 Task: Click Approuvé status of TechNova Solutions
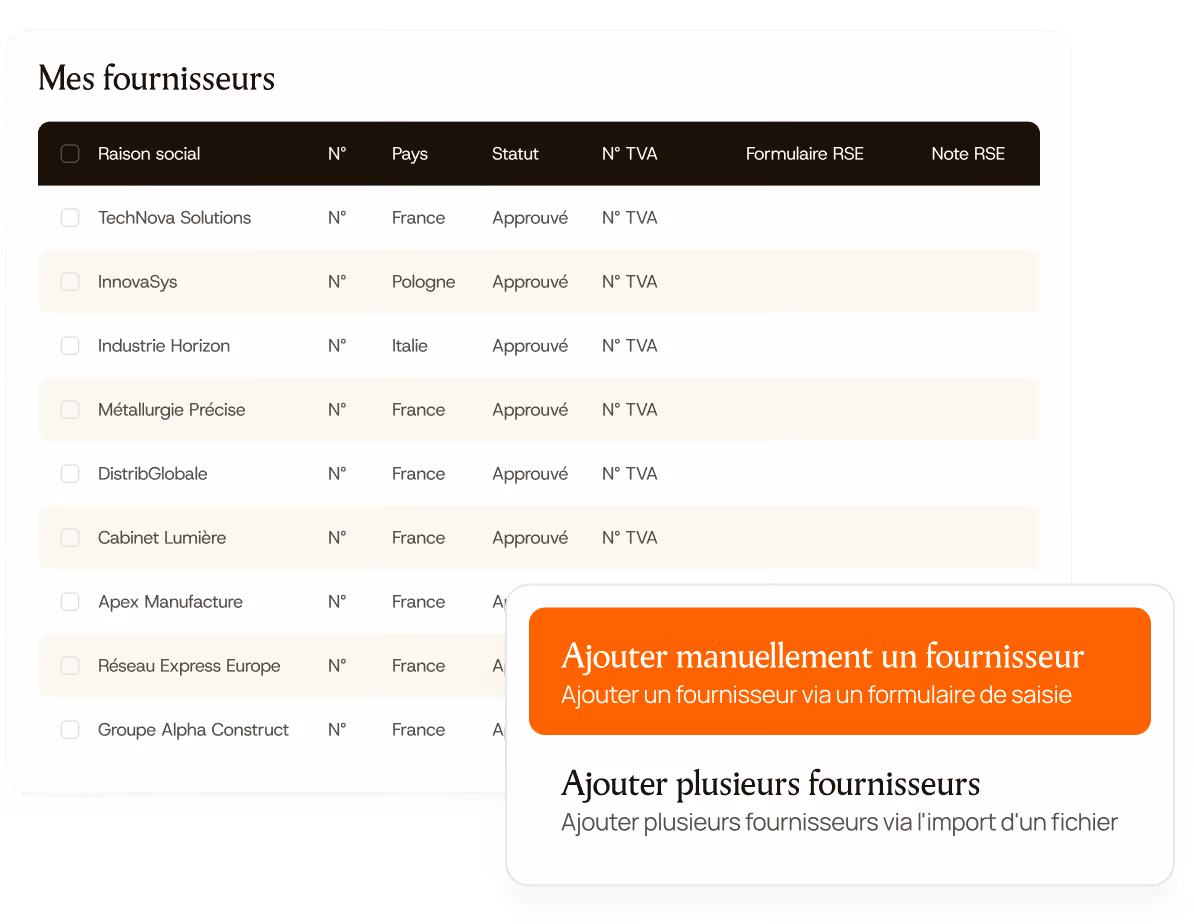pyautogui.click(x=530, y=219)
